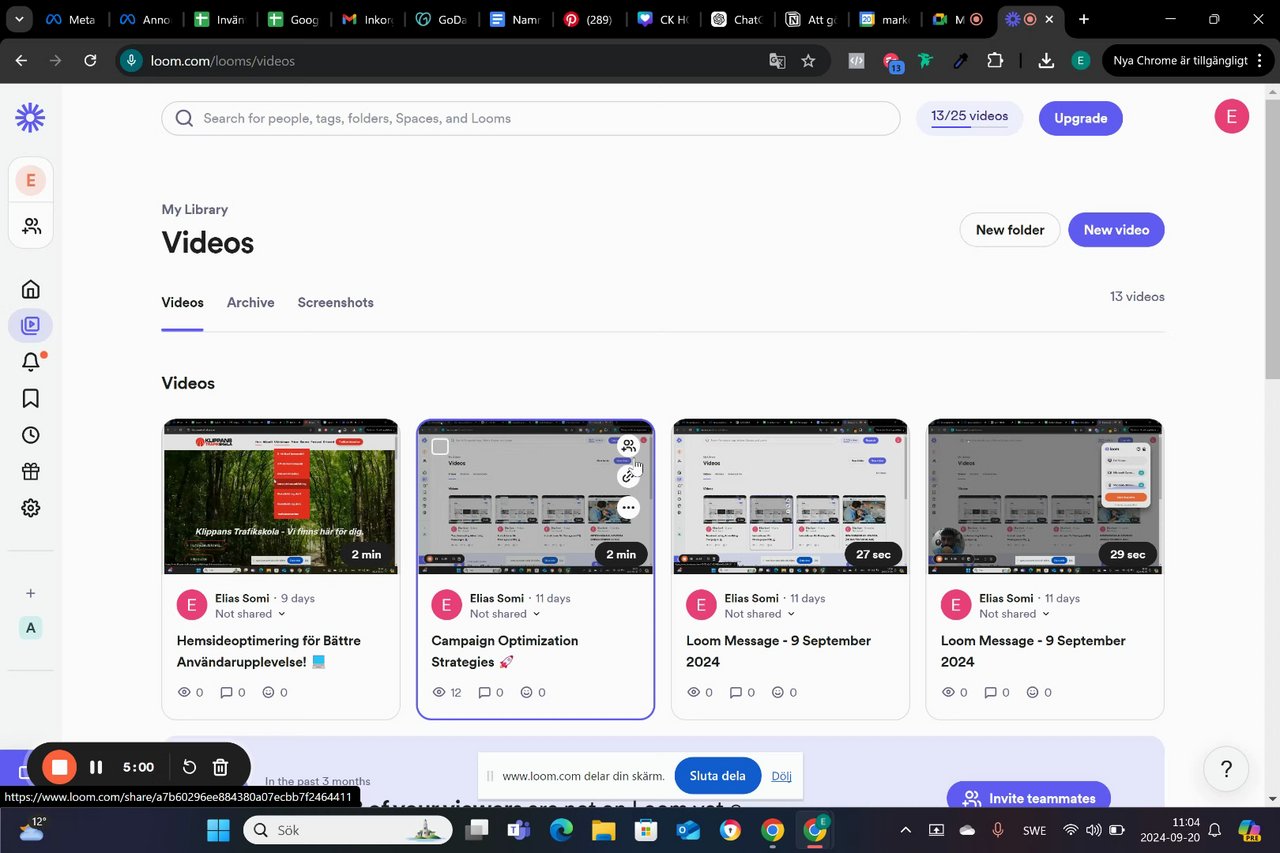
Task: Click the Dölj link in sharing bar
Action: click(781, 776)
